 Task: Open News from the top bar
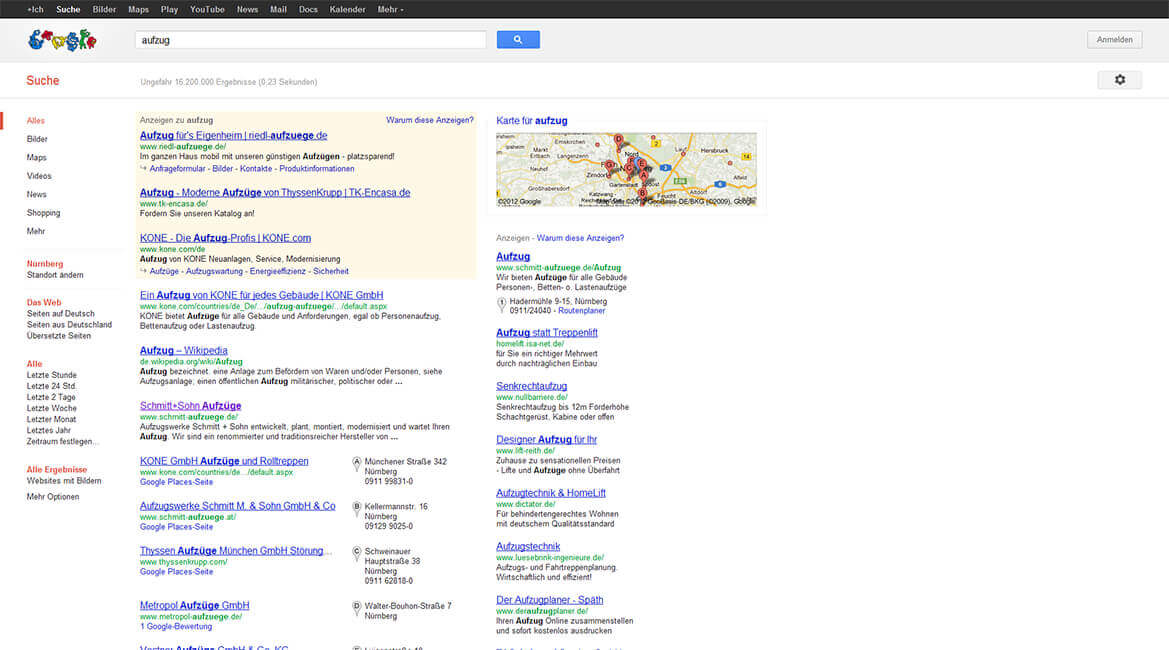coord(248,10)
